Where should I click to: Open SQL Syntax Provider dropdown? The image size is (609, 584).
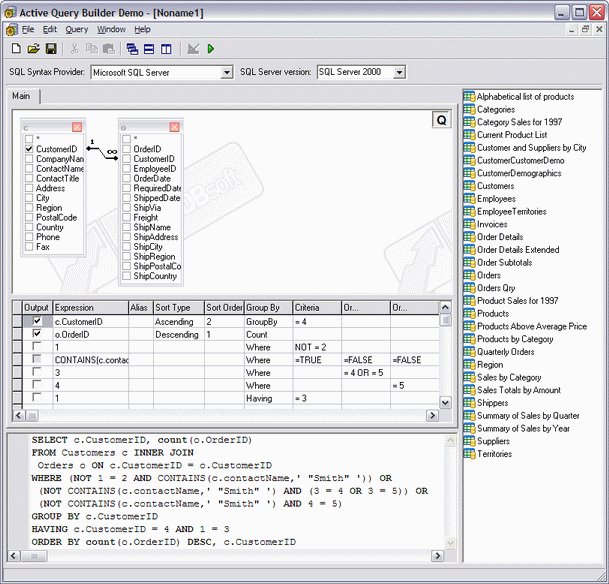click(226, 72)
